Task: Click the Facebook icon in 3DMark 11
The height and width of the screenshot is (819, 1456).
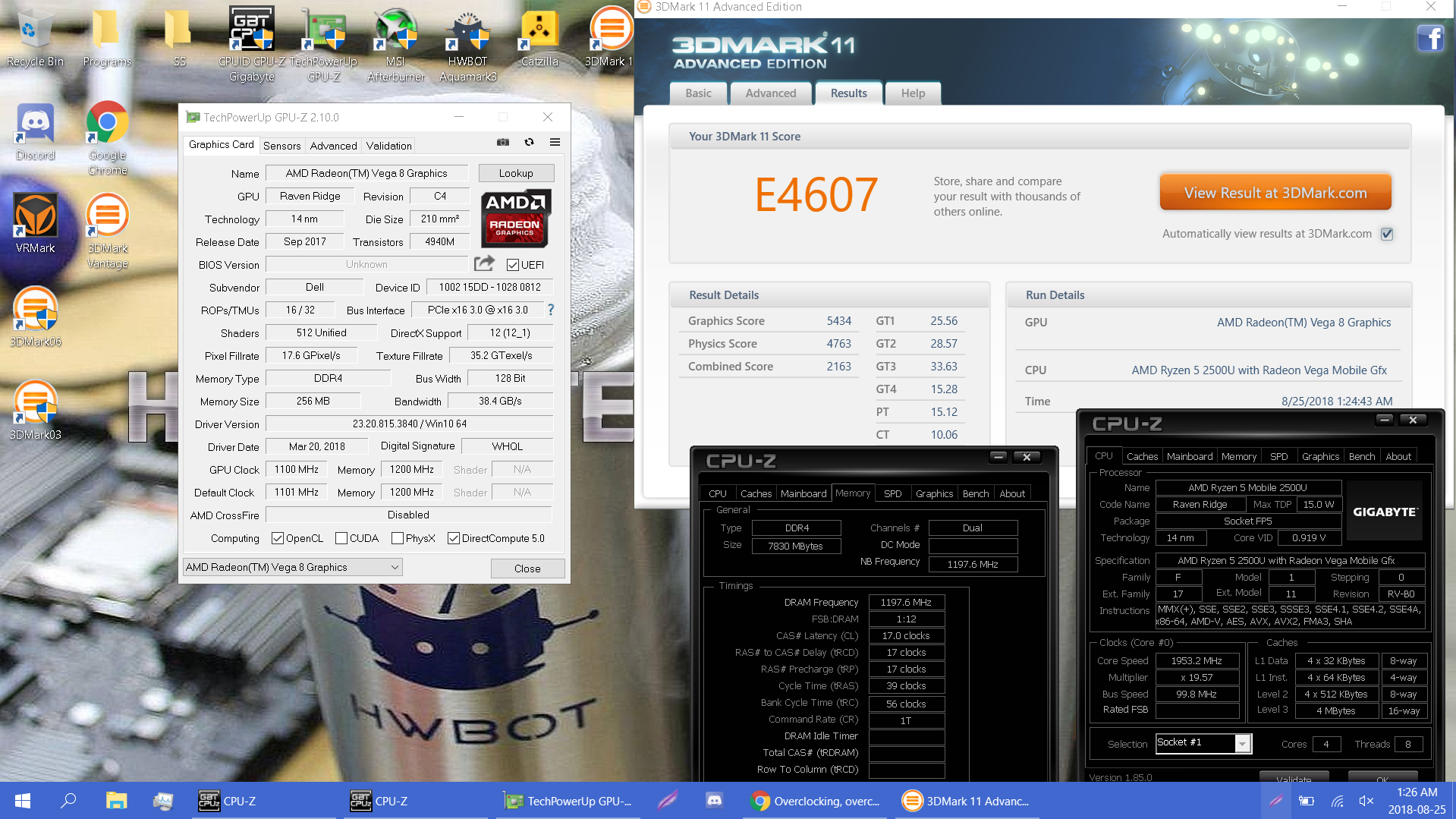Action: pyautogui.click(x=1429, y=37)
